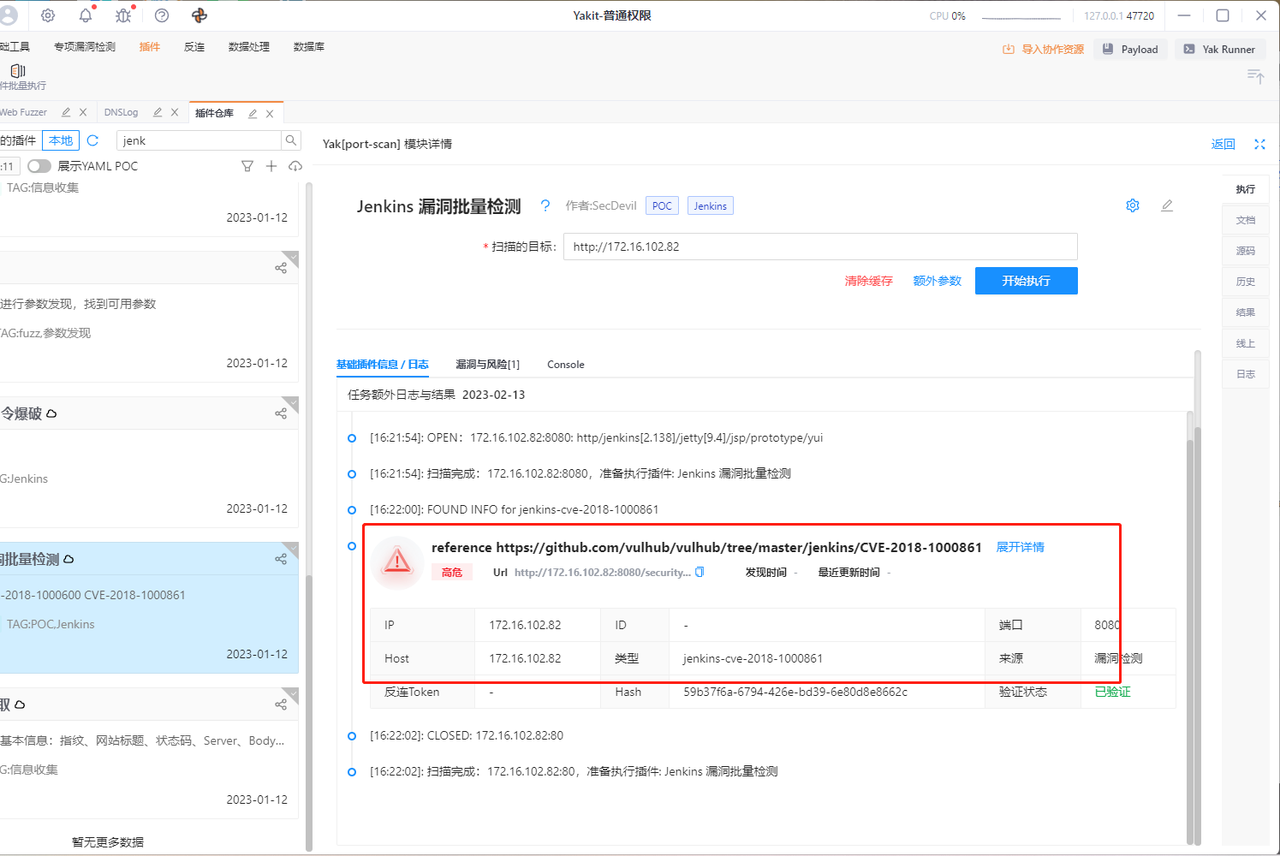Open 额外参数 options

click(x=937, y=281)
